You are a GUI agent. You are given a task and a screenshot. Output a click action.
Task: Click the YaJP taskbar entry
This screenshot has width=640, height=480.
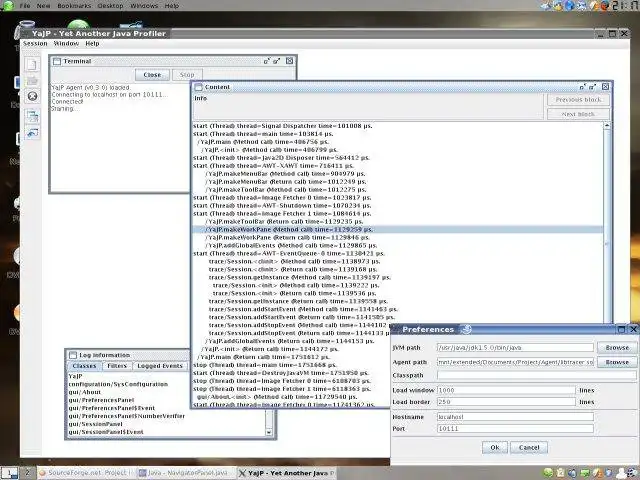pos(287,473)
